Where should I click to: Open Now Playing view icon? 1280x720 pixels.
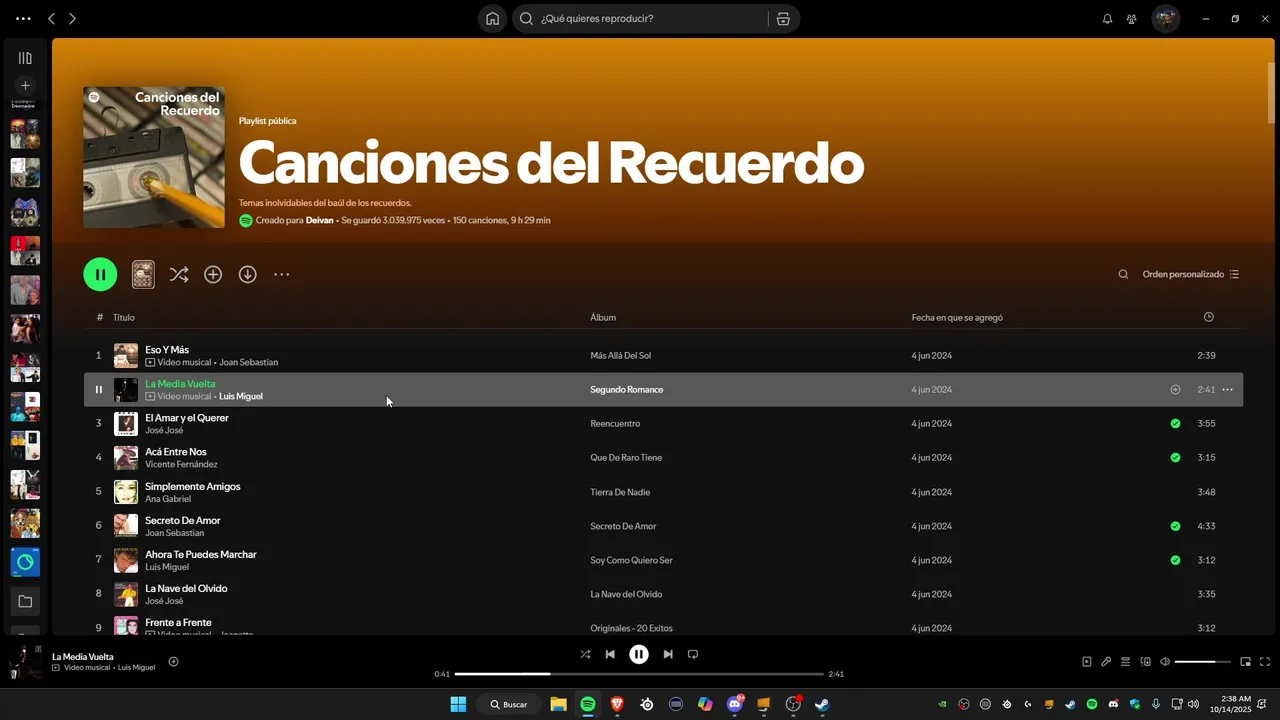pyautogui.click(x=1087, y=662)
